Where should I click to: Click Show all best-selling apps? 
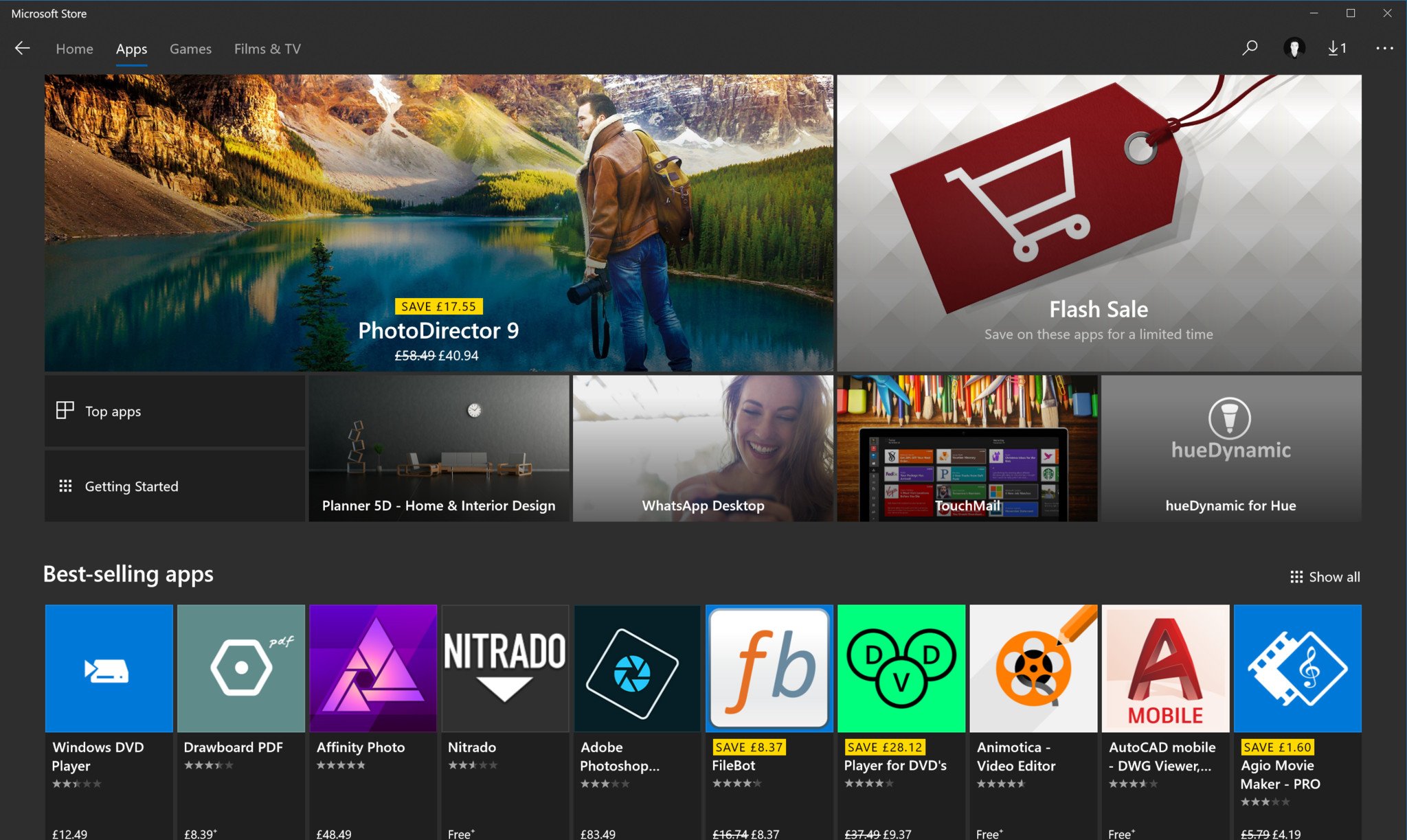(x=1322, y=576)
